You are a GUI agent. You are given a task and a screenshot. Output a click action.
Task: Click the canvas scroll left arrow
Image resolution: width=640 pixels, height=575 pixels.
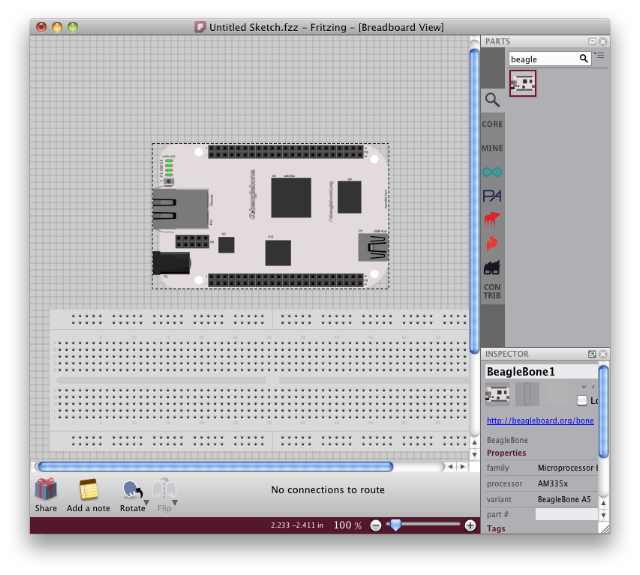450,467
